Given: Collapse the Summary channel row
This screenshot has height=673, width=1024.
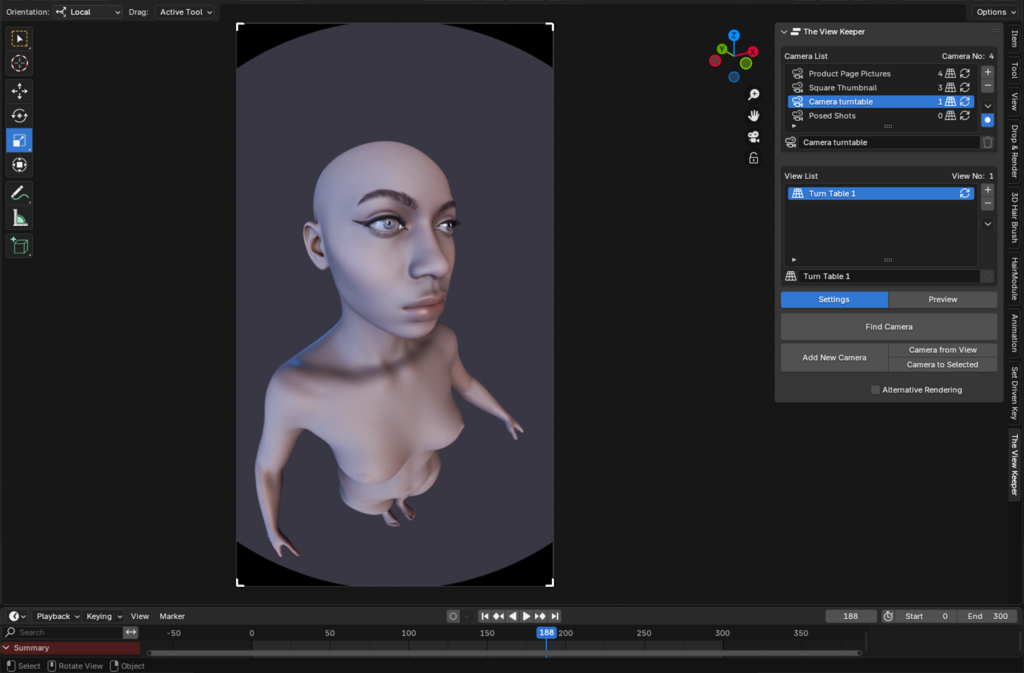Looking at the screenshot, I should (x=7, y=648).
